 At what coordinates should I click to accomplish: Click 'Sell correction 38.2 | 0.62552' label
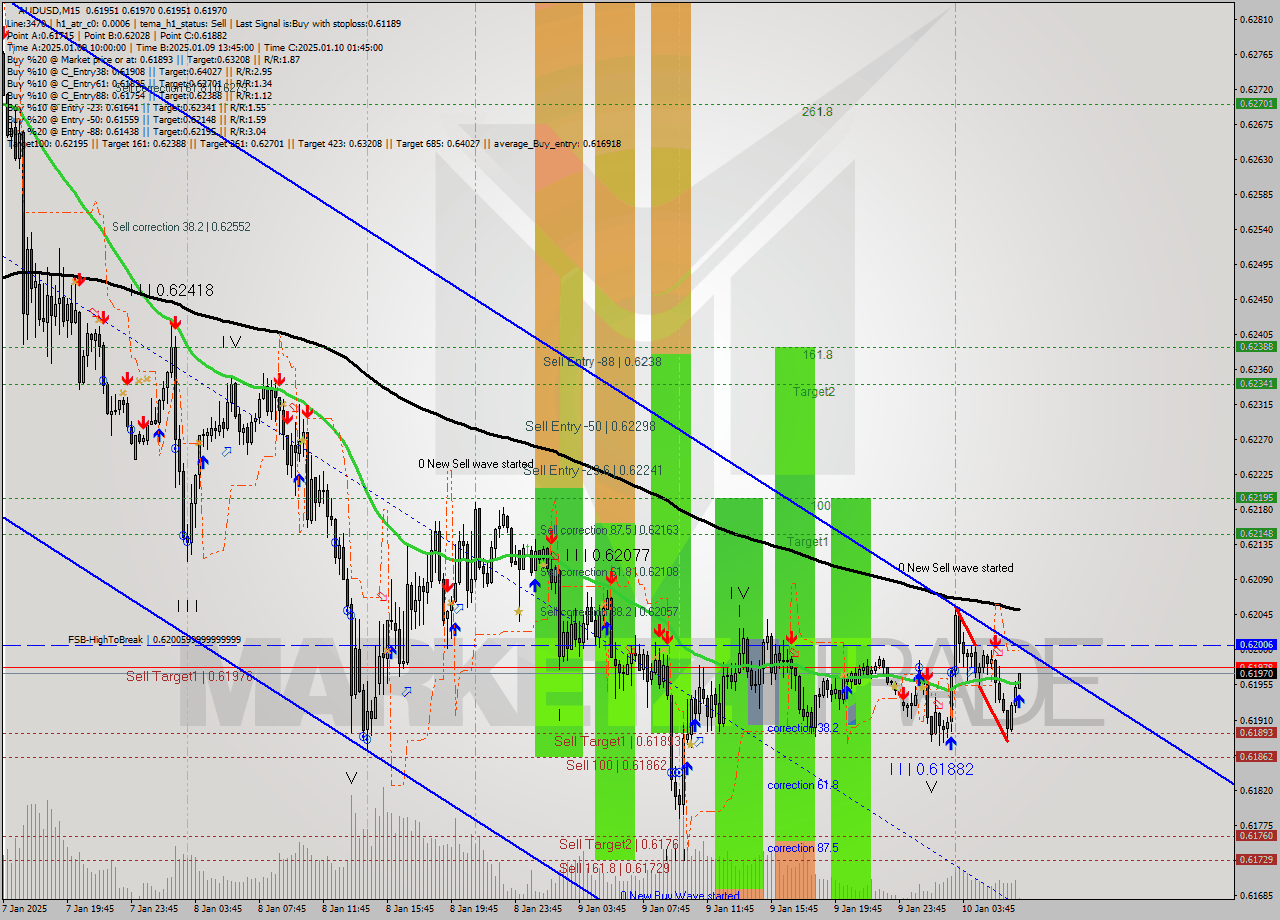click(181, 227)
